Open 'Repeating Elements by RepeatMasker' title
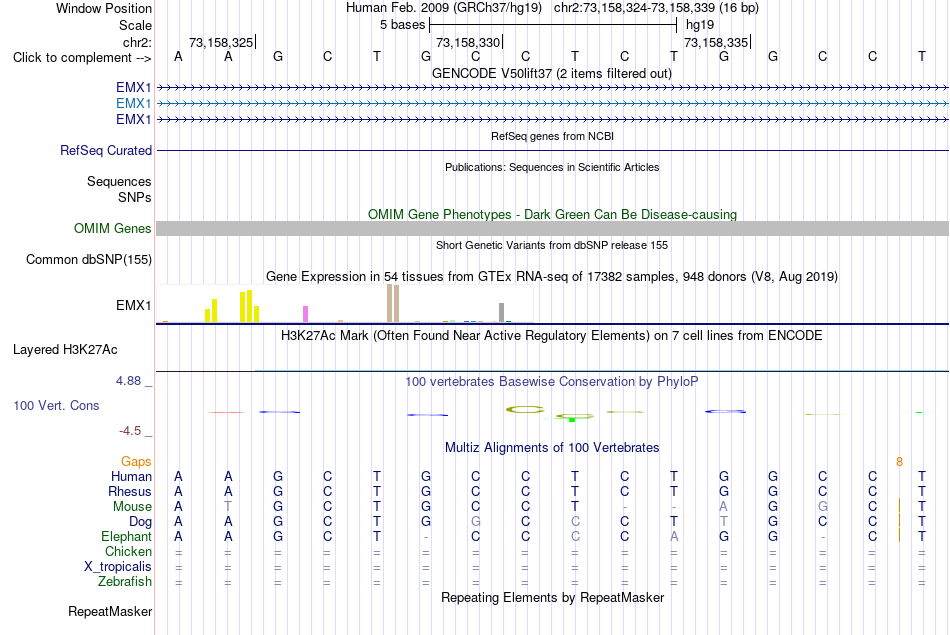This screenshot has height=635, width=950. tap(552, 597)
